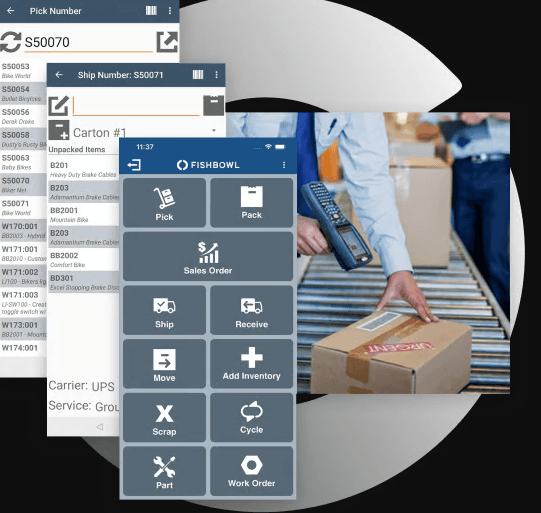Viewport: 541px width, 513px height.
Task: Tap the 11:37 clock in status bar
Action: [x=145, y=147]
